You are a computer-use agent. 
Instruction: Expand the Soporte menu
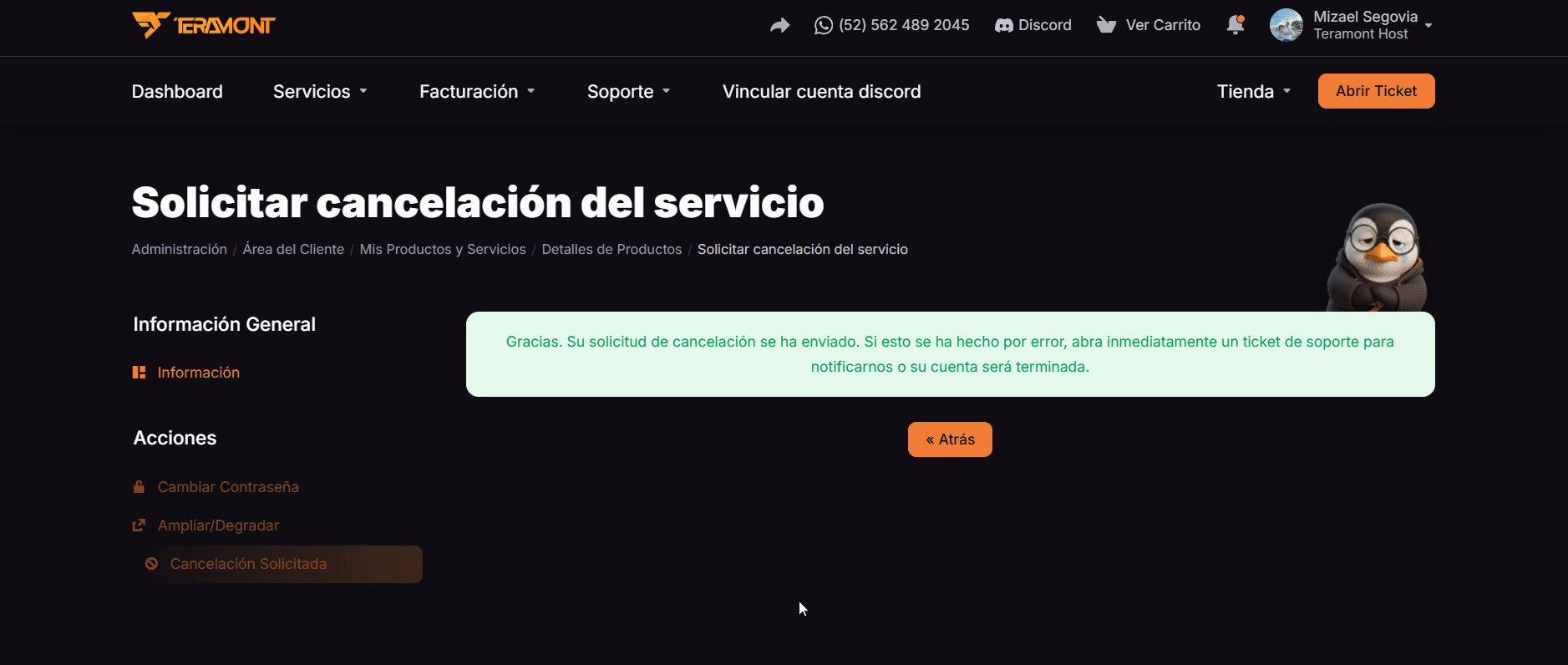[x=629, y=92]
